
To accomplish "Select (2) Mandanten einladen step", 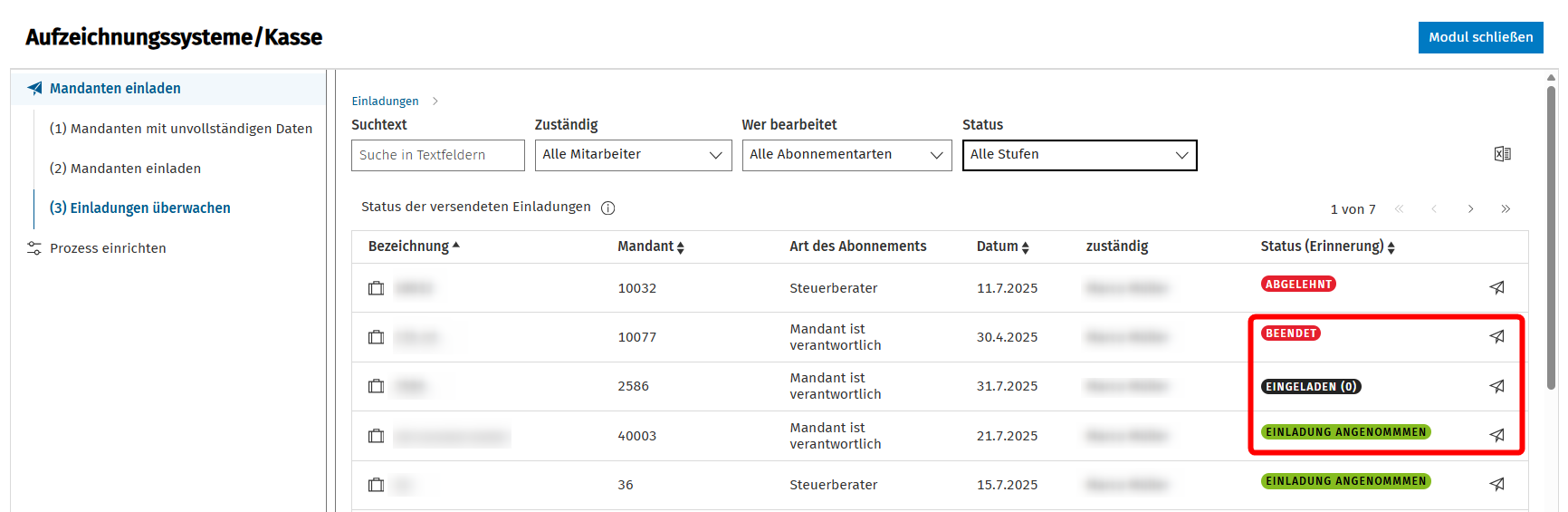I will [125, 169].
